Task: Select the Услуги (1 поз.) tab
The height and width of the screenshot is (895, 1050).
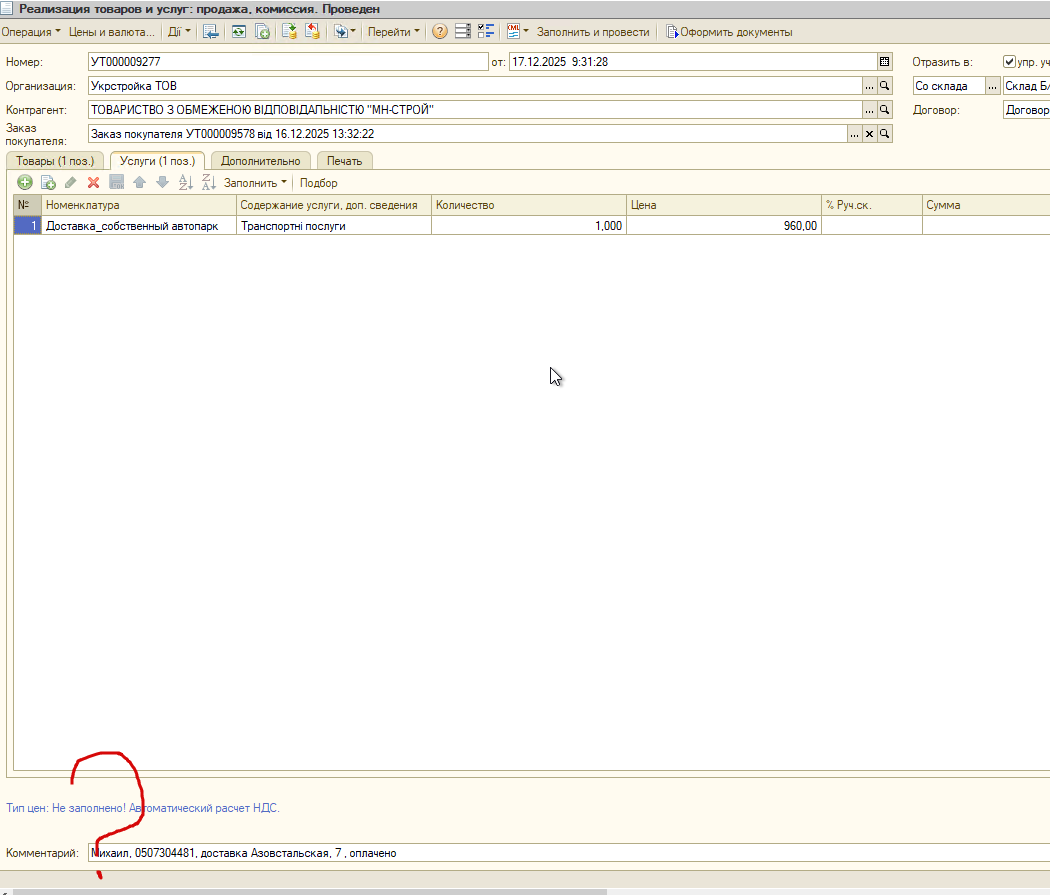Action: point(157,161)
